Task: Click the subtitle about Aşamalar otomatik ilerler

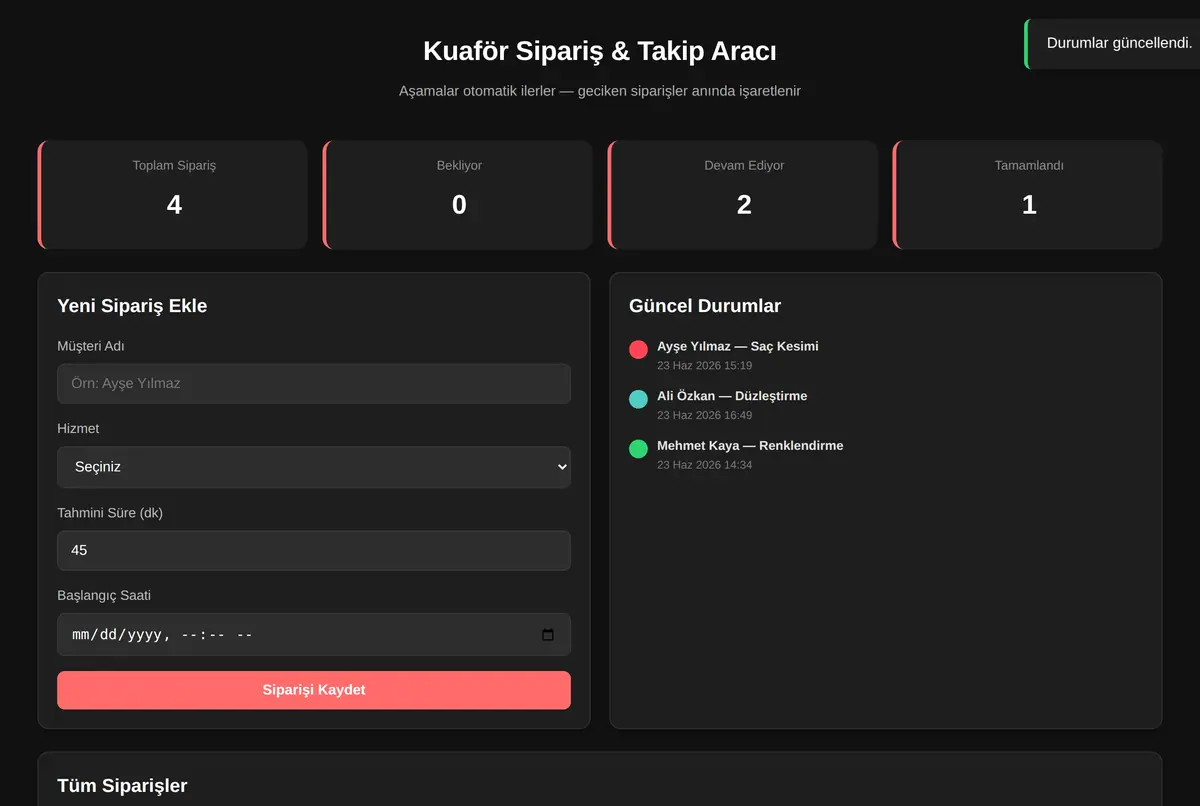Action: (x=600, y=91)
